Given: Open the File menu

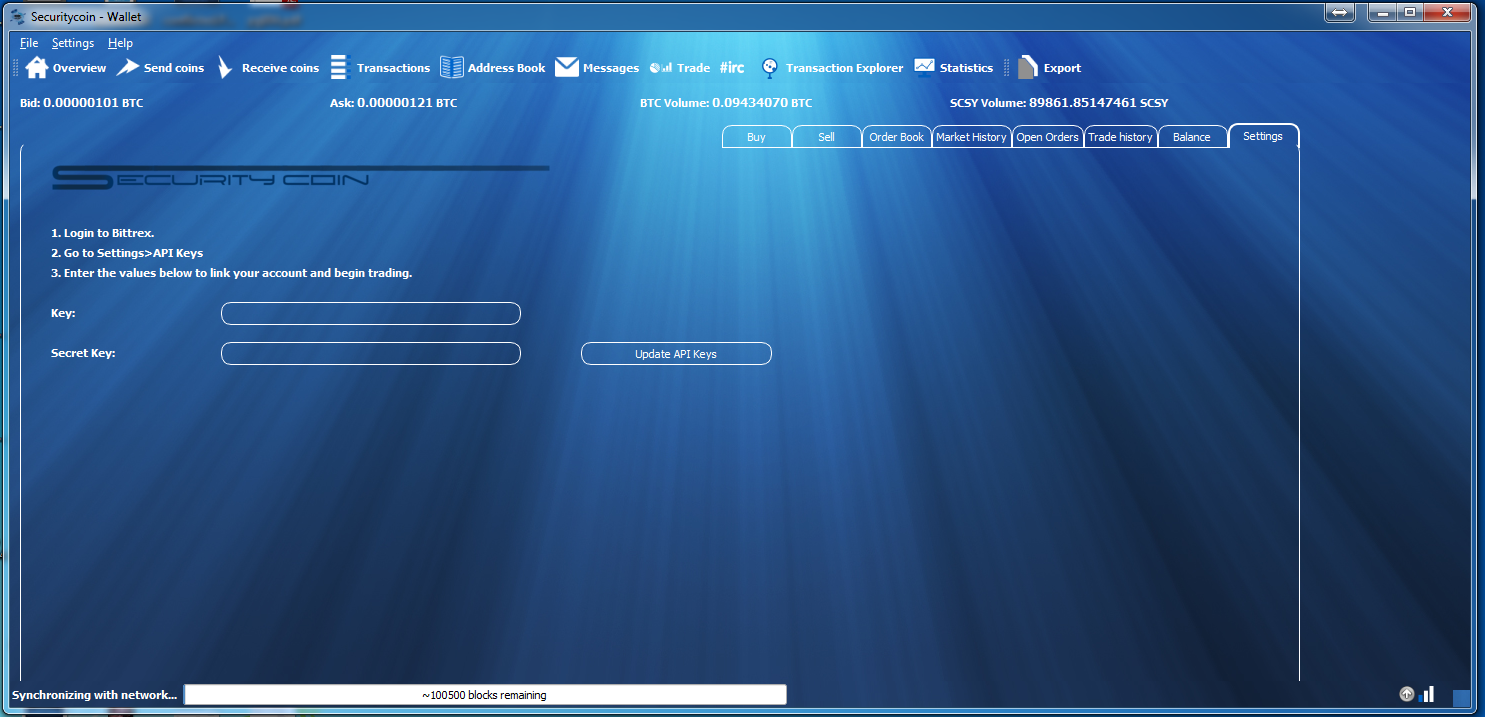Looking at the screenshot, I should [29, 43].
